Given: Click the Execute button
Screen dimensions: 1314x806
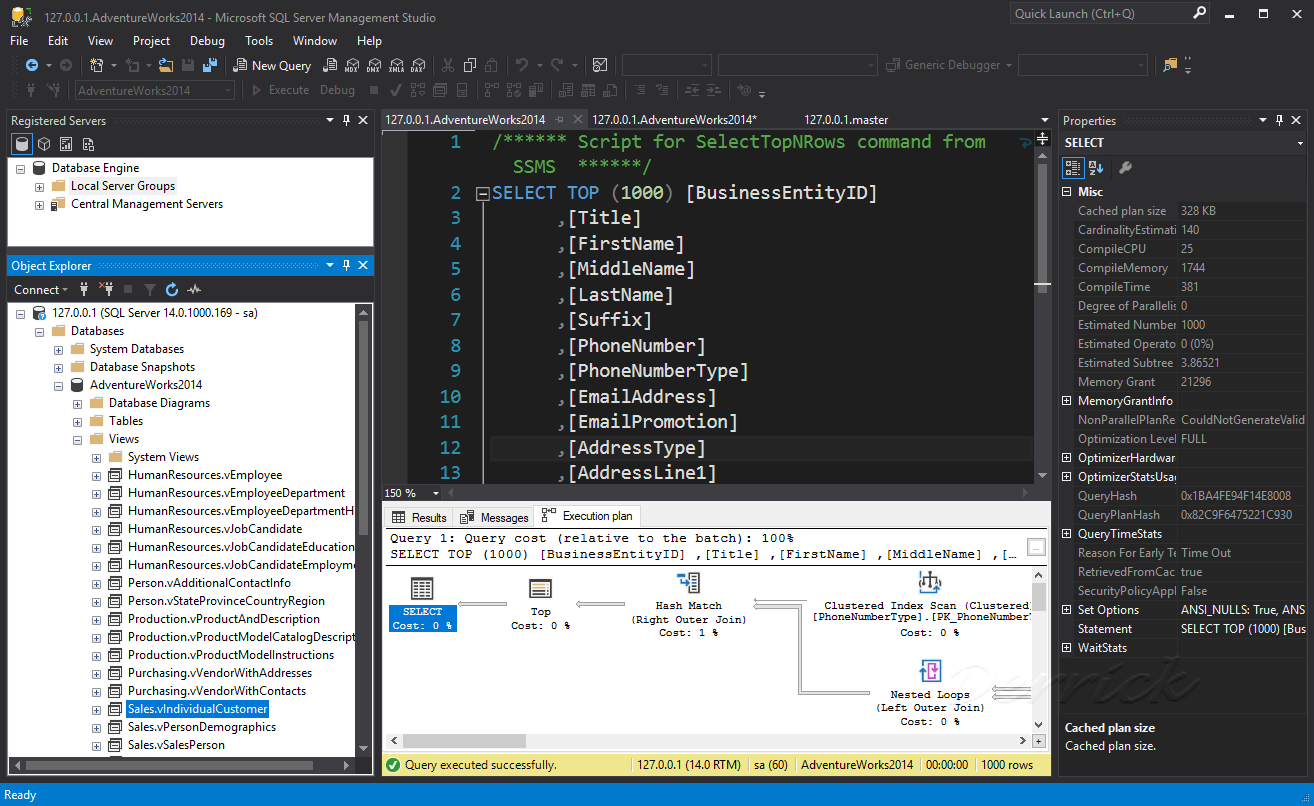Looking at the screenshot, I should pos(287,89).
